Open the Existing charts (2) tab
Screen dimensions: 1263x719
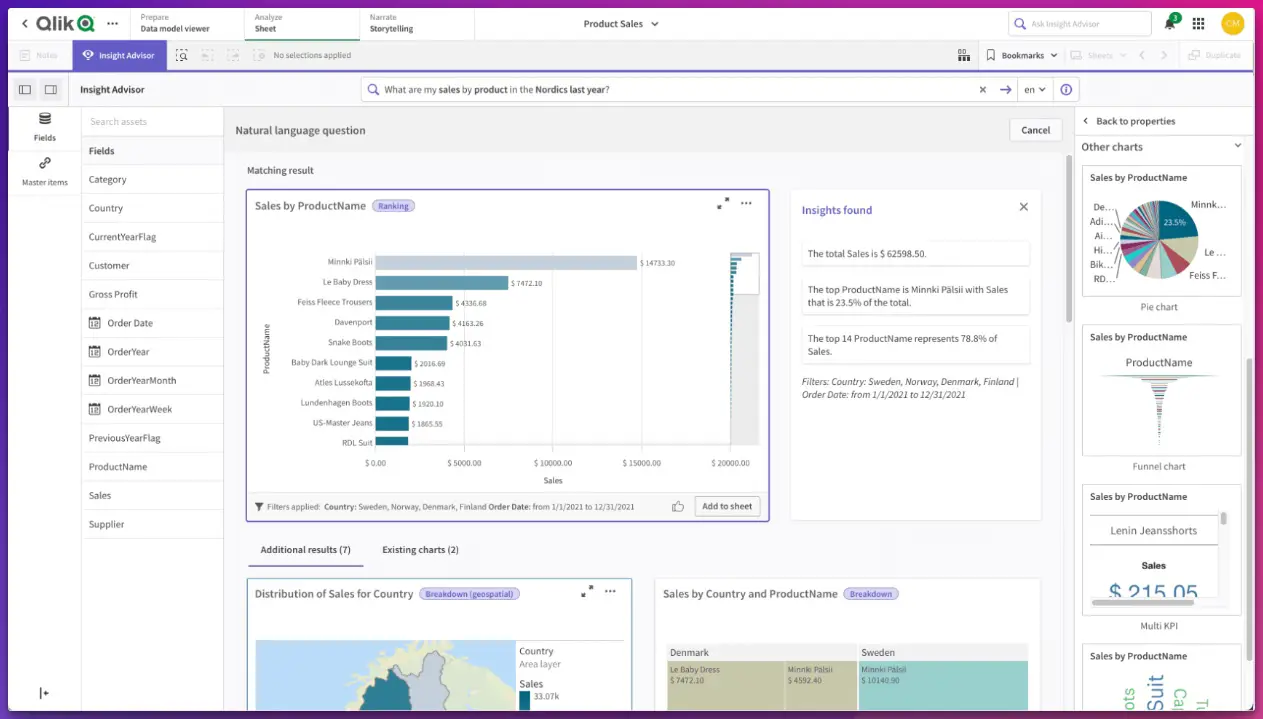point(419,549)
